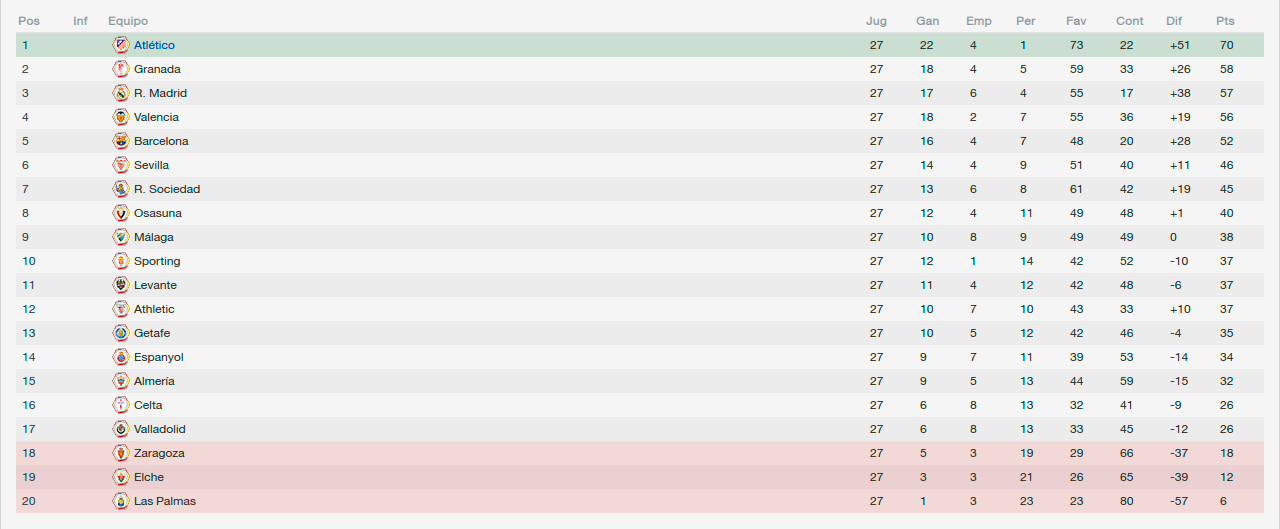Sort by the Dif column header
The image size is (1280, 529).
coord(1174,21)
